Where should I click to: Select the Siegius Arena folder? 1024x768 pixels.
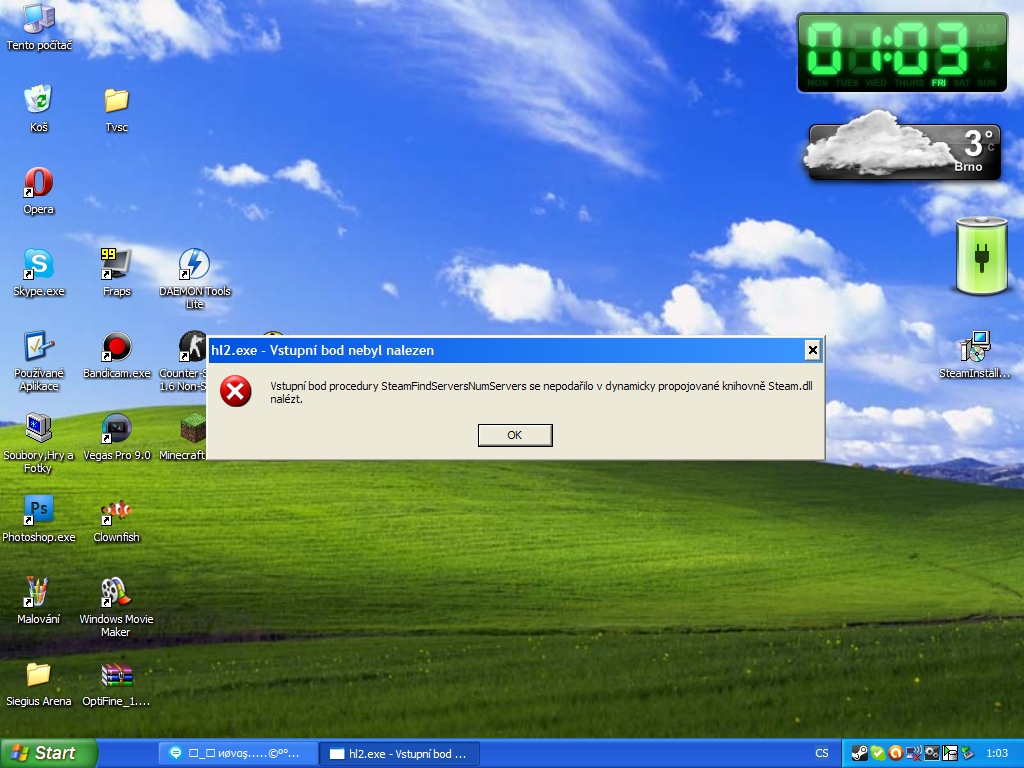(39, 684)
